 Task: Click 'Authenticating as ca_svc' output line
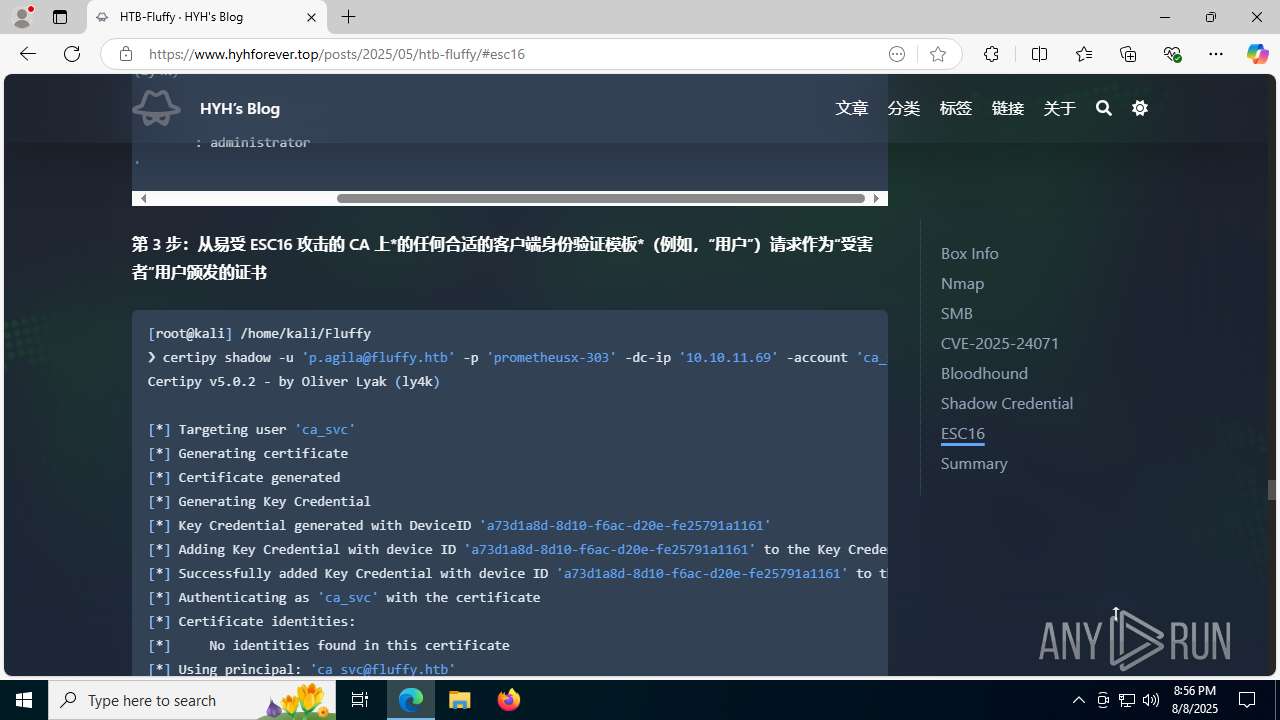(x=344, y=597)
